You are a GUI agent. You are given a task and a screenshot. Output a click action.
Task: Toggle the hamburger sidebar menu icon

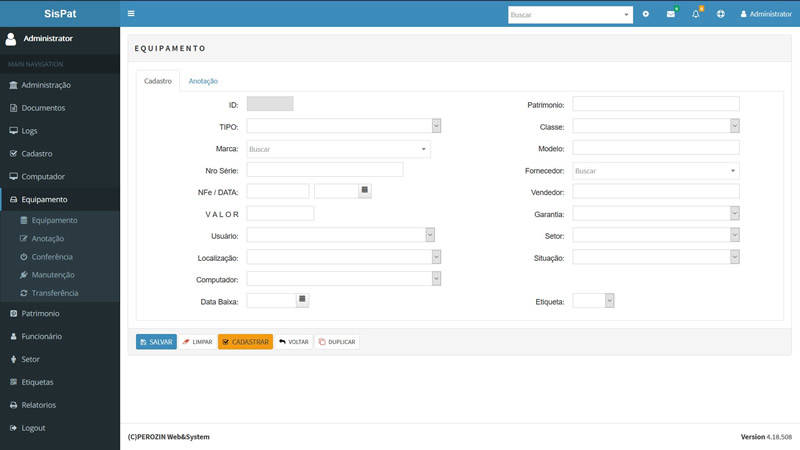pyautogui.click(x=131, y=14)
